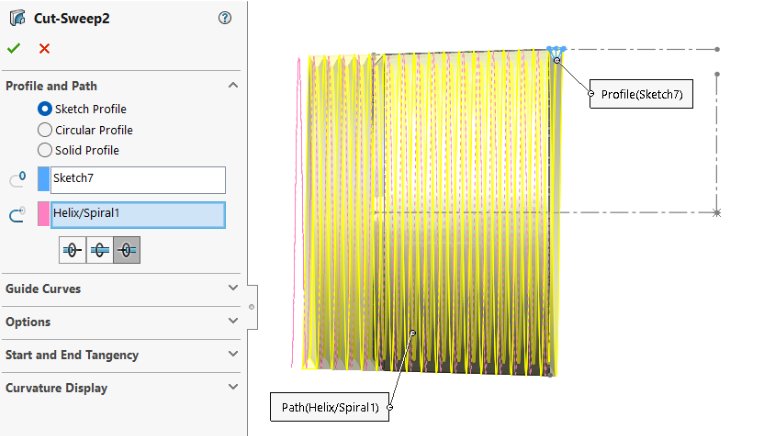775x436 pixels.
Task: Choose the Solid Profile radio button
Action: (44, 150)
